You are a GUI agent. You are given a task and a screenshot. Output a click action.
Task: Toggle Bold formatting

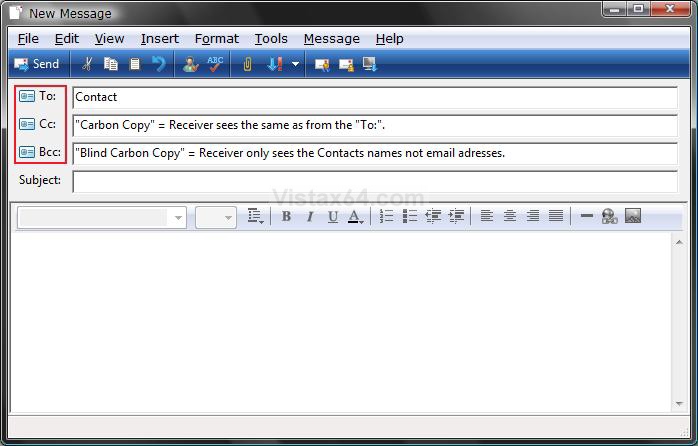click(286, 216)
